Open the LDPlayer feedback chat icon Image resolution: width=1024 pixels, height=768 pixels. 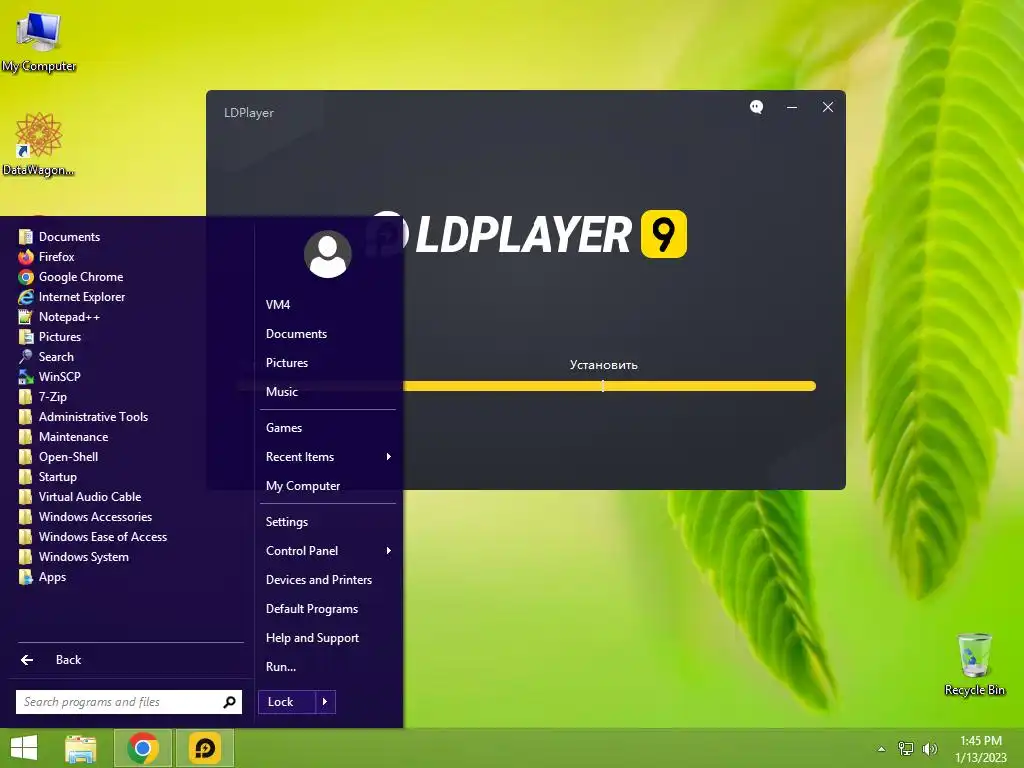tap(756, 107)
